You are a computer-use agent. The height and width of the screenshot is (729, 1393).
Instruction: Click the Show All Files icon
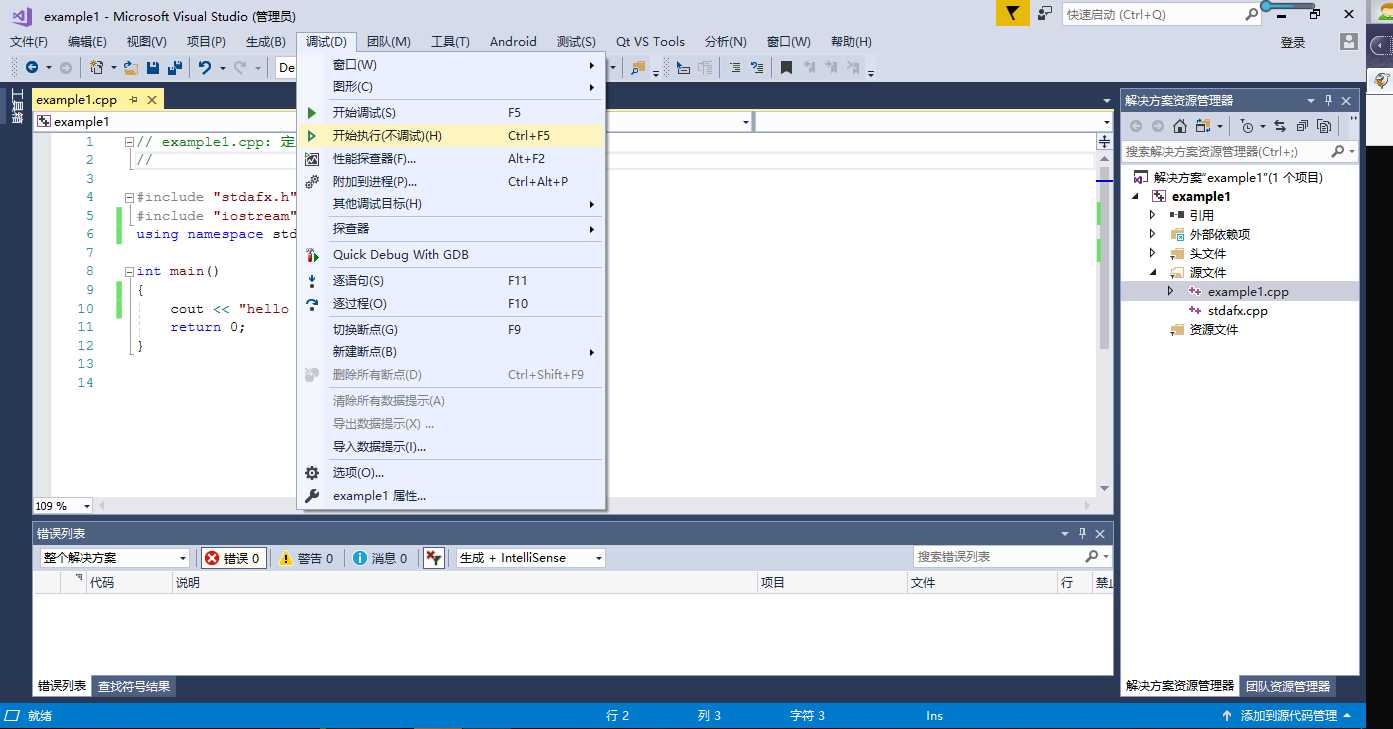(x=1324, y=126)
